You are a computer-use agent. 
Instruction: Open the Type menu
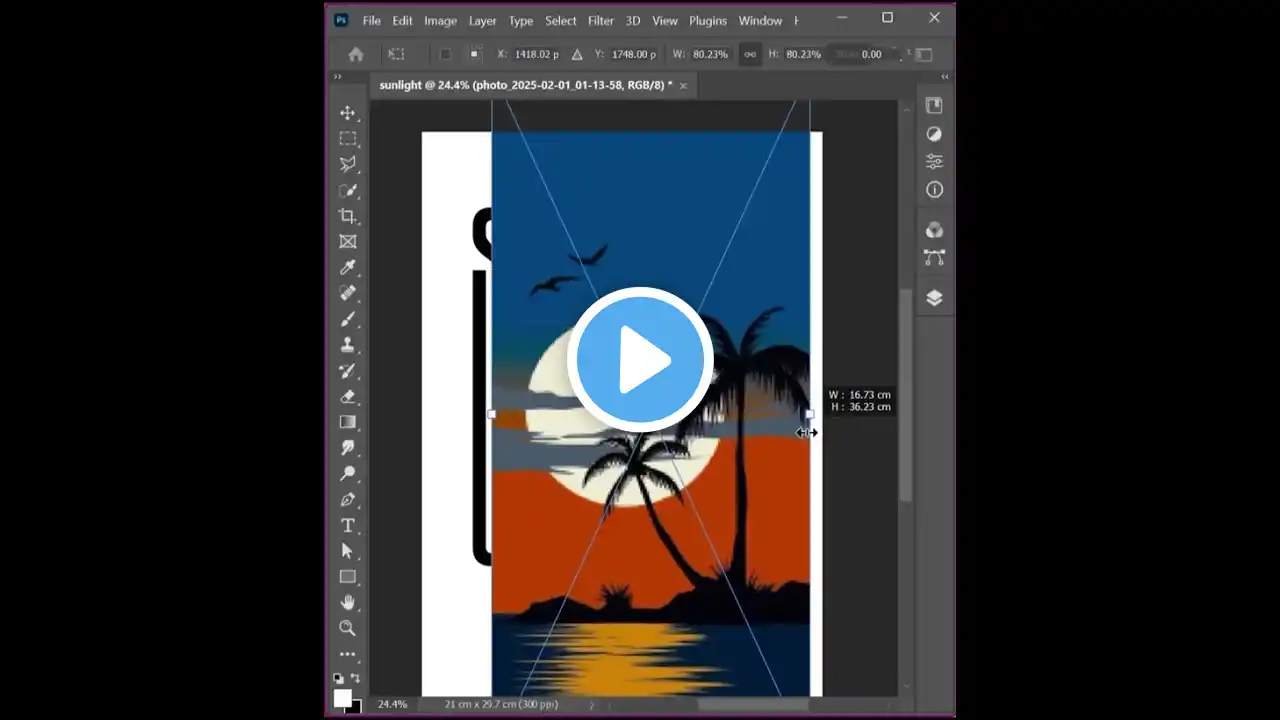[x=521, y=20]
